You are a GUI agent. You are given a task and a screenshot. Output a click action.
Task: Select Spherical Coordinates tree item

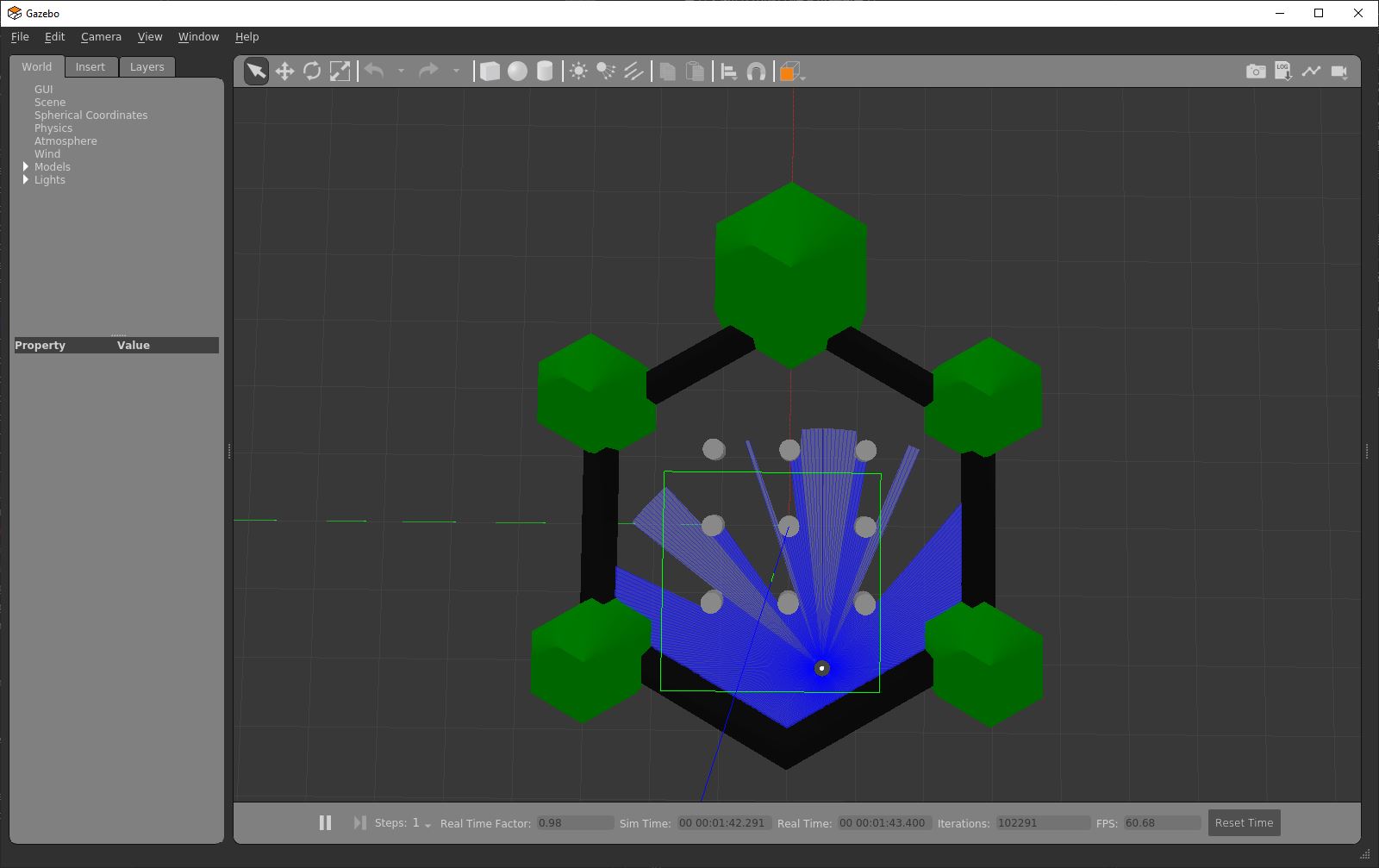point(90,115)
